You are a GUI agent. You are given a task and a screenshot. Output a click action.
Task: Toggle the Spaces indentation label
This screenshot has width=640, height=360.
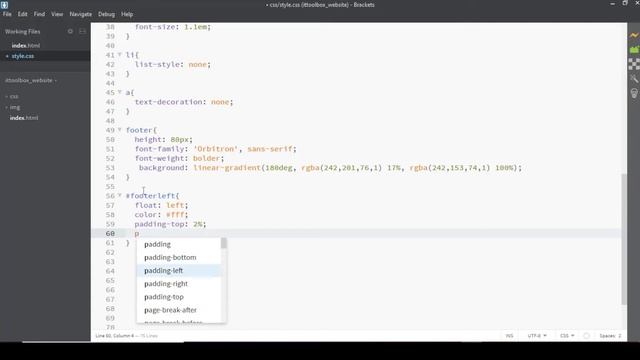[x=607, y=336]
